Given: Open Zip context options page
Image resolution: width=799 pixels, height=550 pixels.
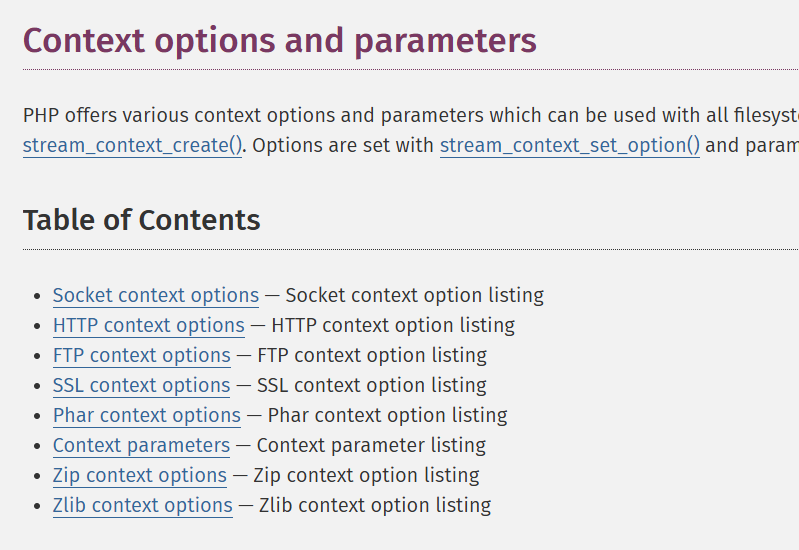Looking at the screenshot, I should (140, 475).
